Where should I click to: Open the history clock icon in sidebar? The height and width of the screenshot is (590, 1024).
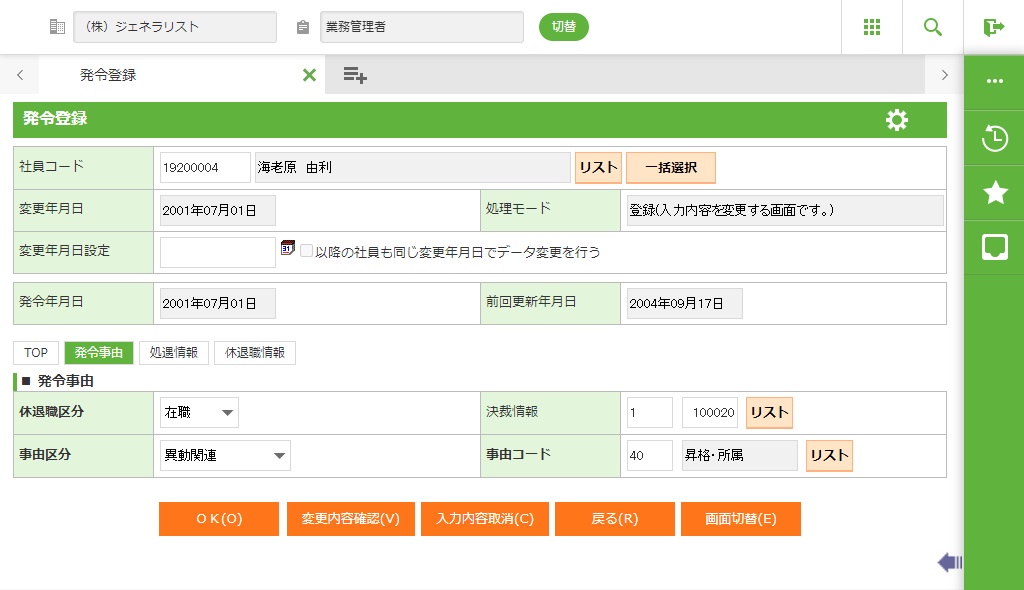point(994,138)
